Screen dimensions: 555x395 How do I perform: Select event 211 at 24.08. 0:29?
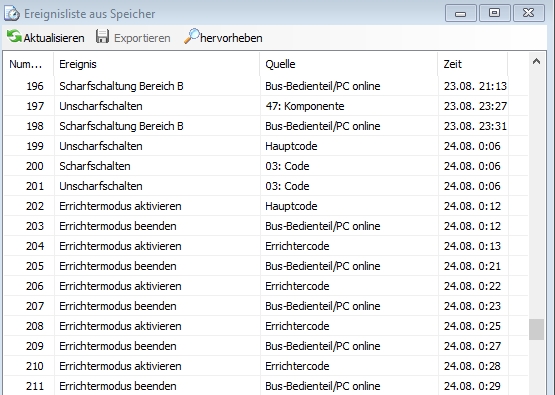tap(266, 386)
